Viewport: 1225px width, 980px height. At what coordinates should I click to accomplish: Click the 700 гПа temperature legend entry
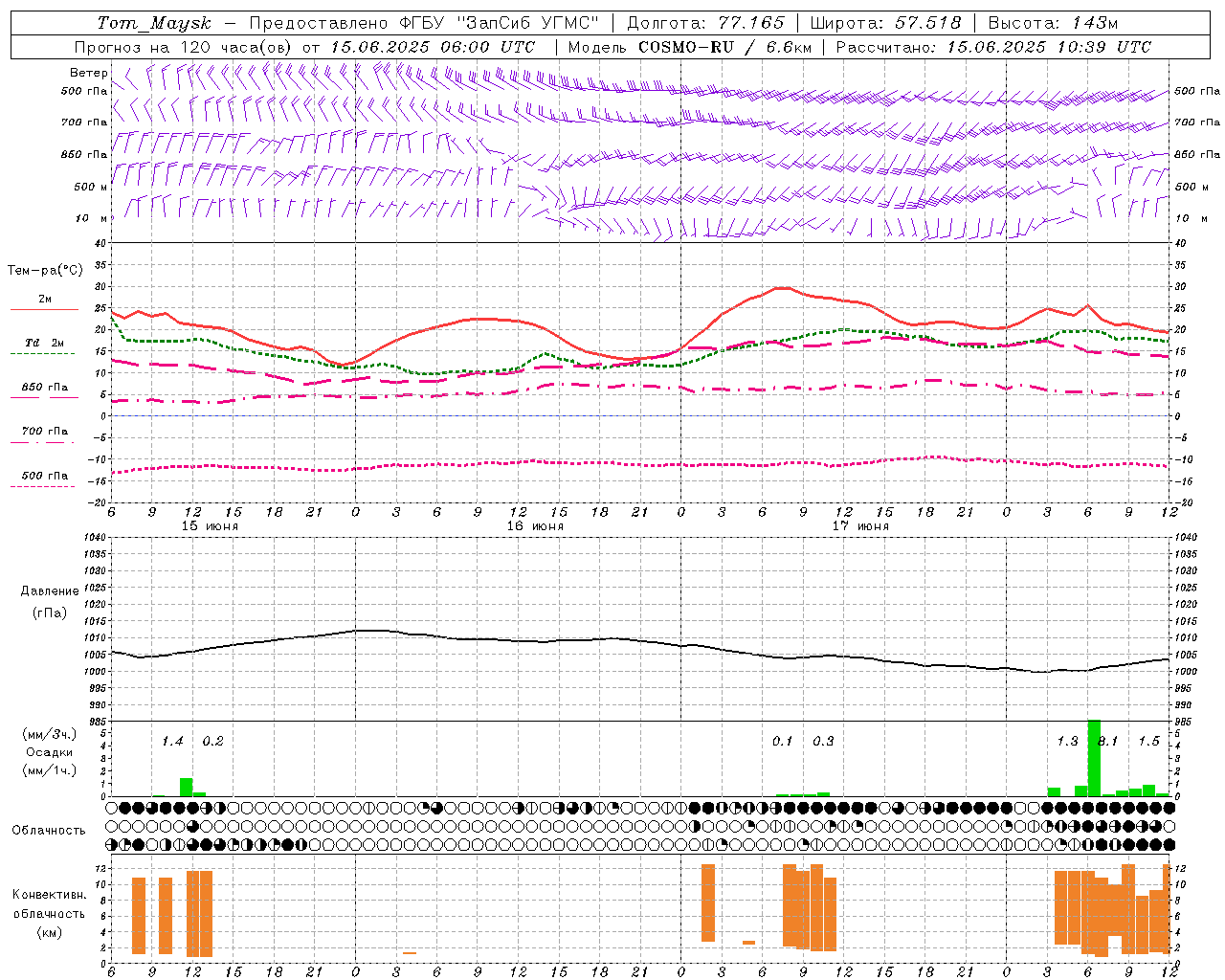(44, 432)
